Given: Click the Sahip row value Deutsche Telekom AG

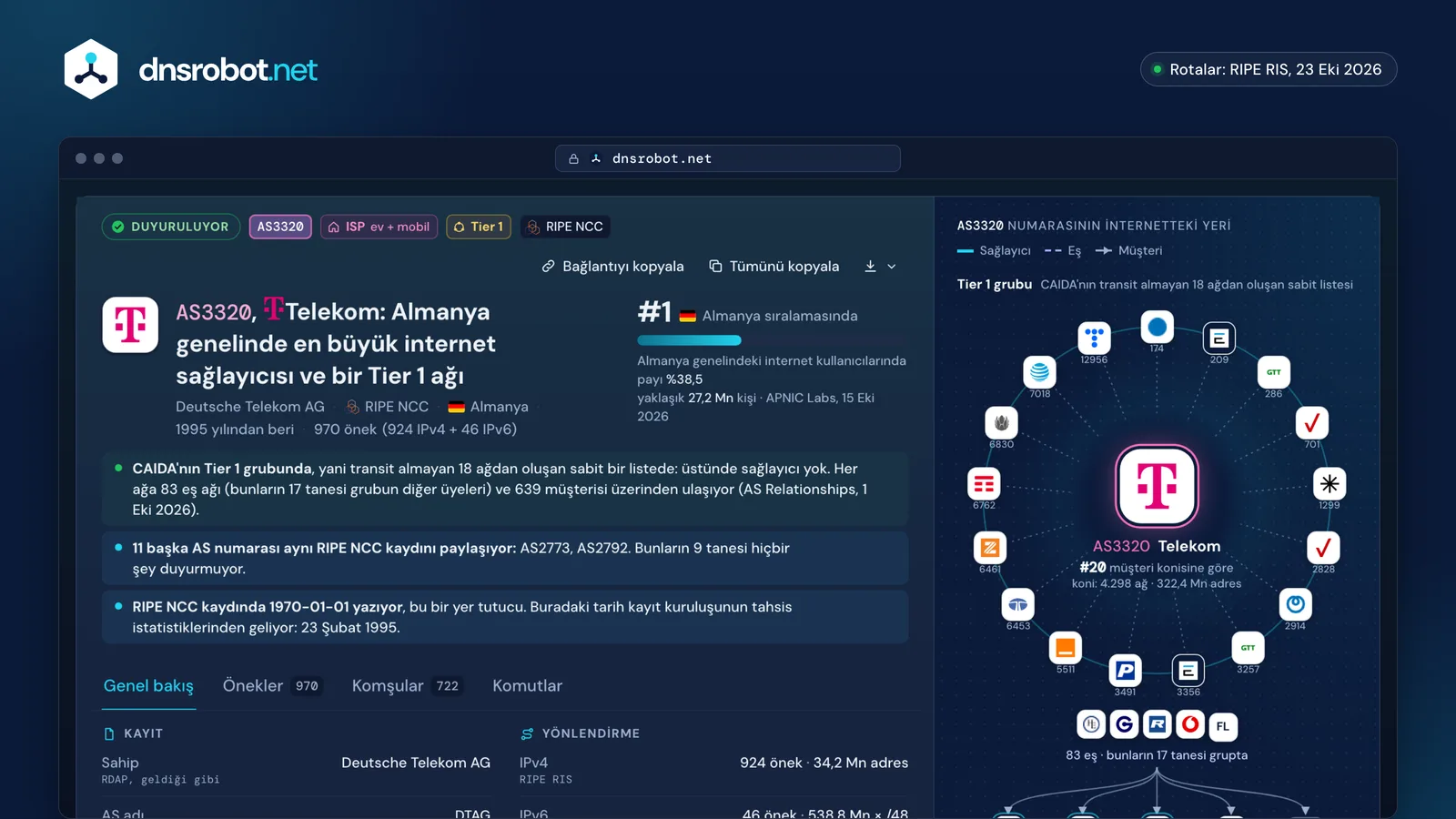Looking at the screenshot, I should coord(416,763).
